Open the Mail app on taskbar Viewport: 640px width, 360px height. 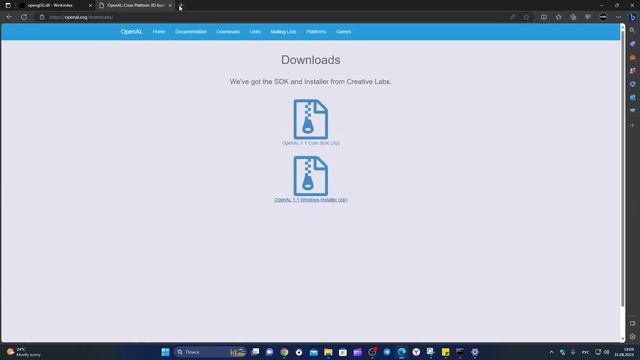tap(313, 352)
